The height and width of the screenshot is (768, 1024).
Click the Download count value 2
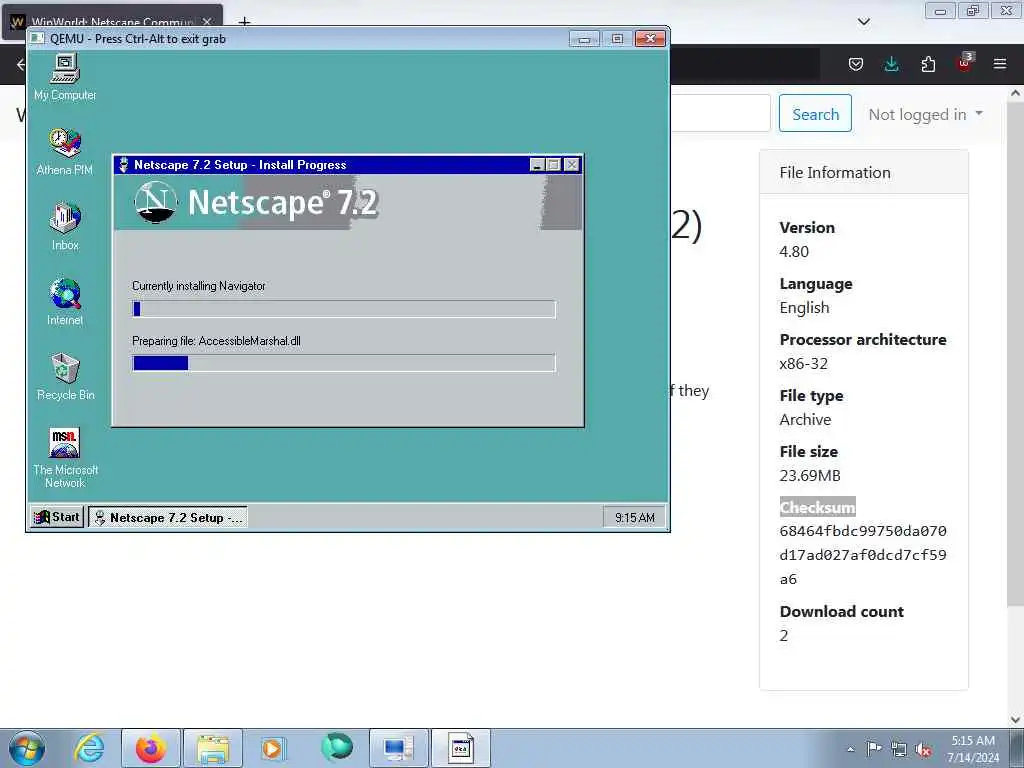[x=784, y=635]
